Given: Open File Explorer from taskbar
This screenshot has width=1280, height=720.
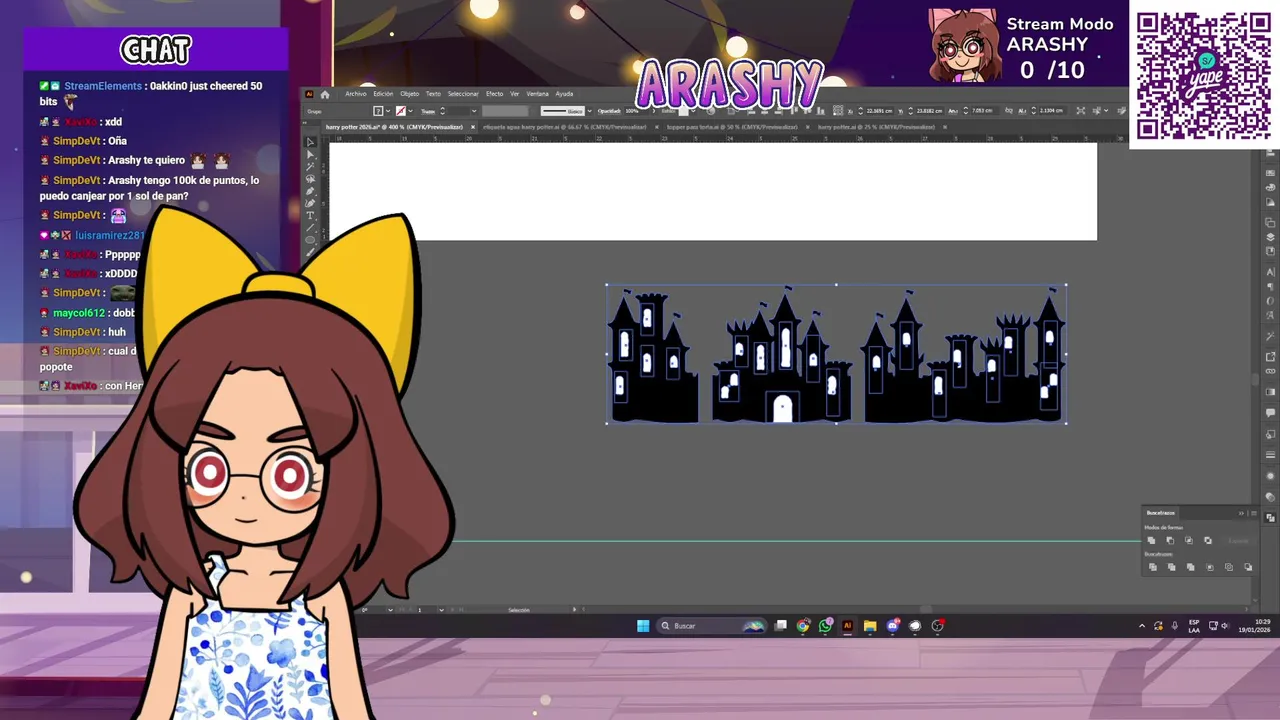Looking at the screenshot, I should (x=870, y=626).
